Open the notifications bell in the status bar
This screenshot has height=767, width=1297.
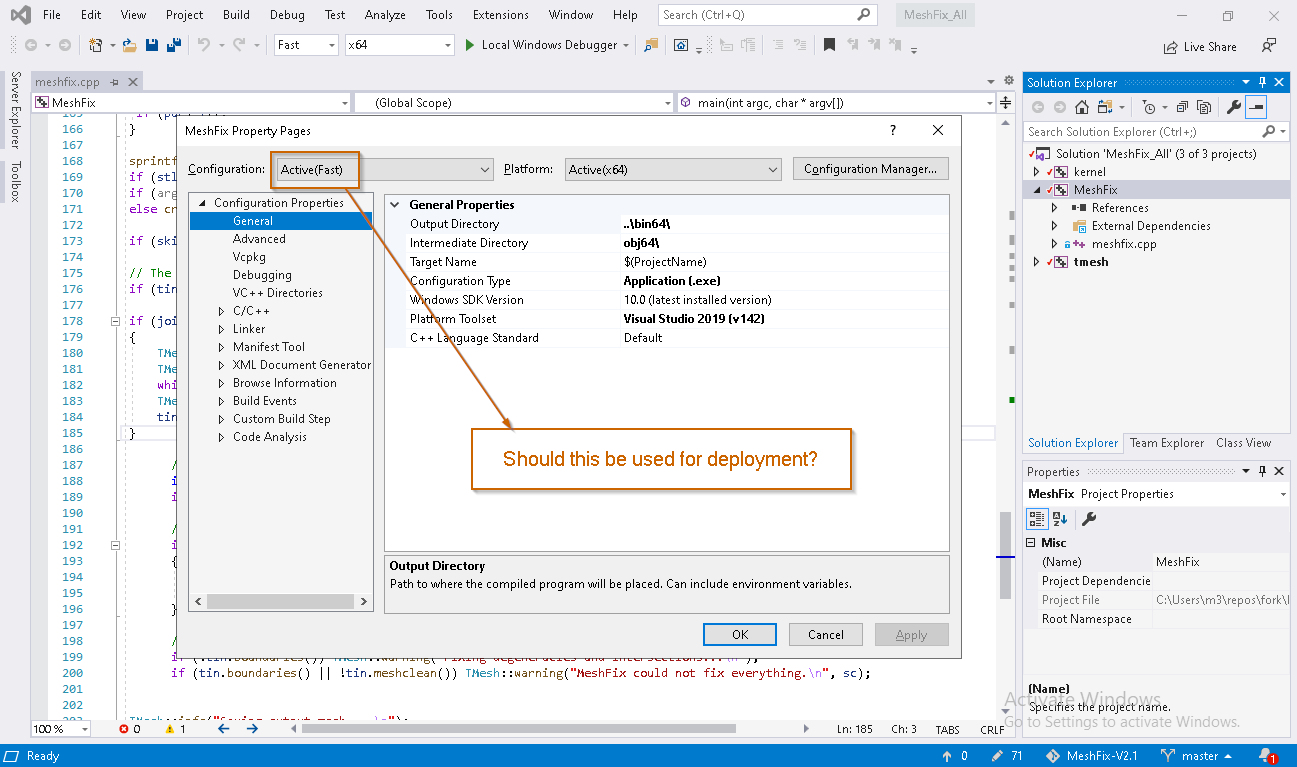[x=1265, y=757]
